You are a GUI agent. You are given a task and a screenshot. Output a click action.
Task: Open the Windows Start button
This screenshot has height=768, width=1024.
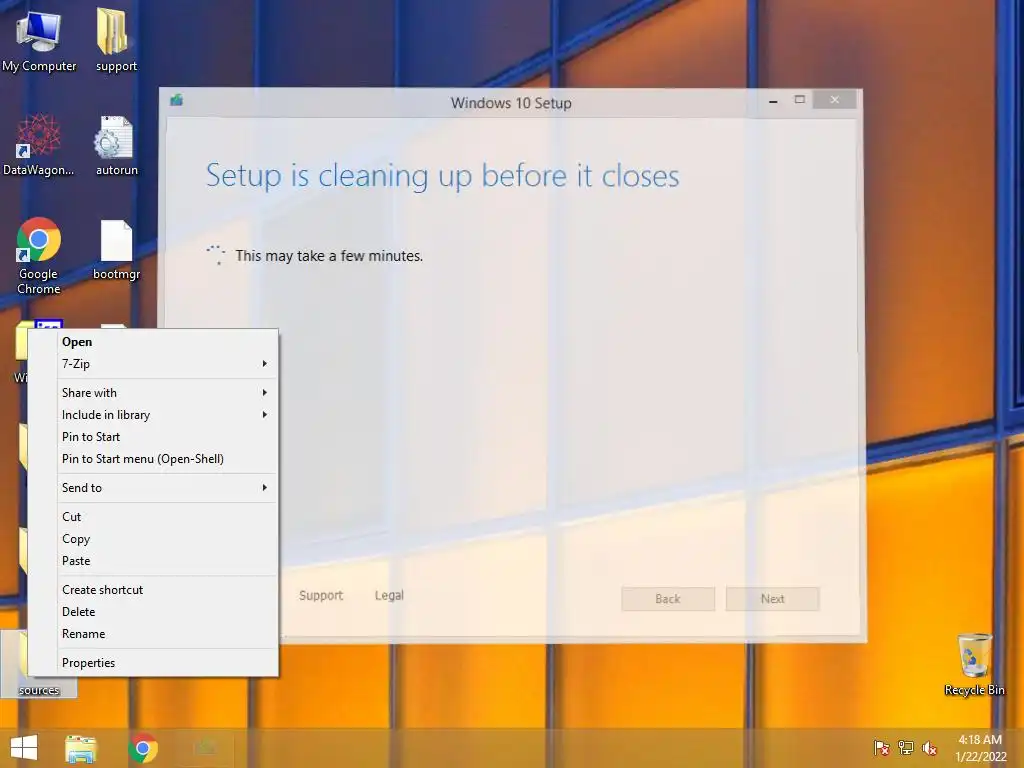[24, 748]
